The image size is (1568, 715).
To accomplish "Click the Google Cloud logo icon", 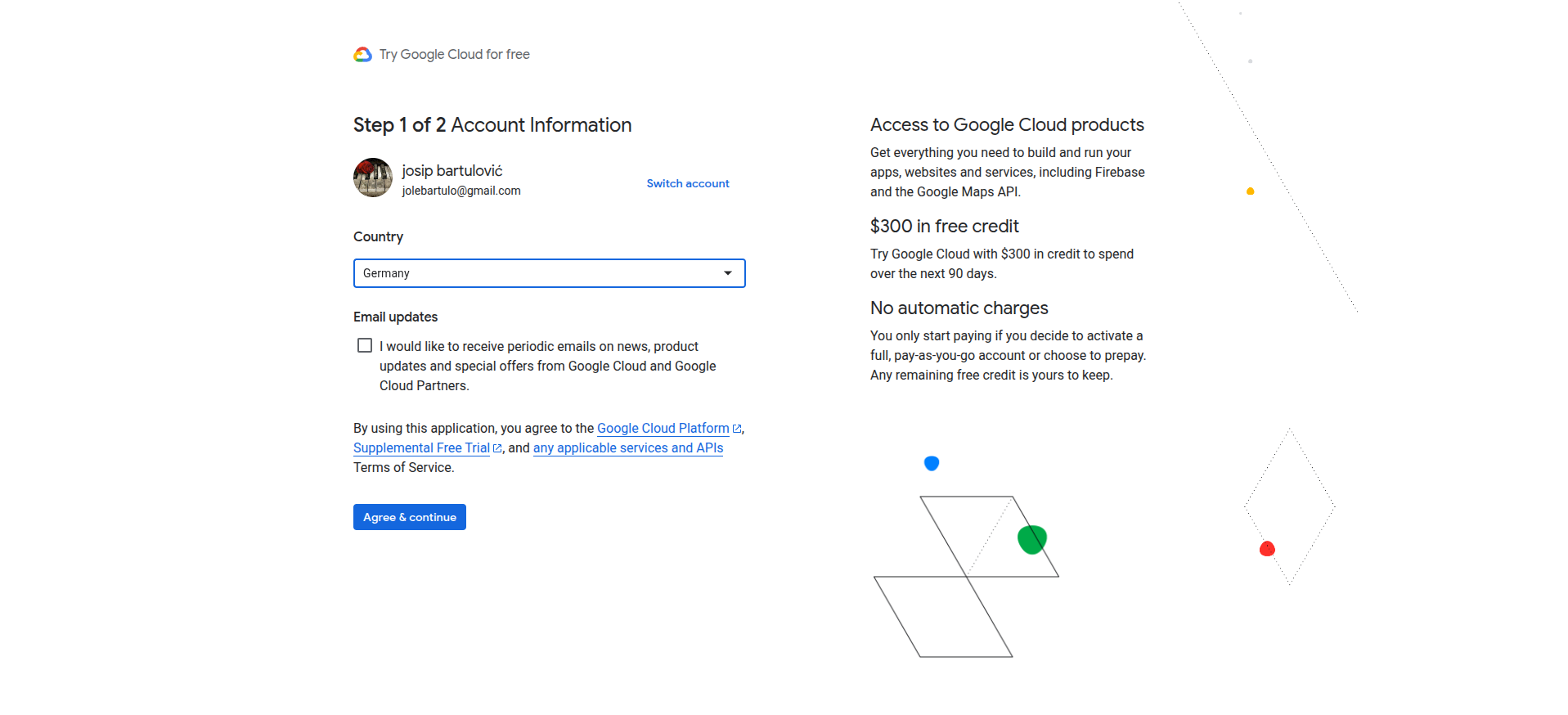I will click(x=362, y=55).
